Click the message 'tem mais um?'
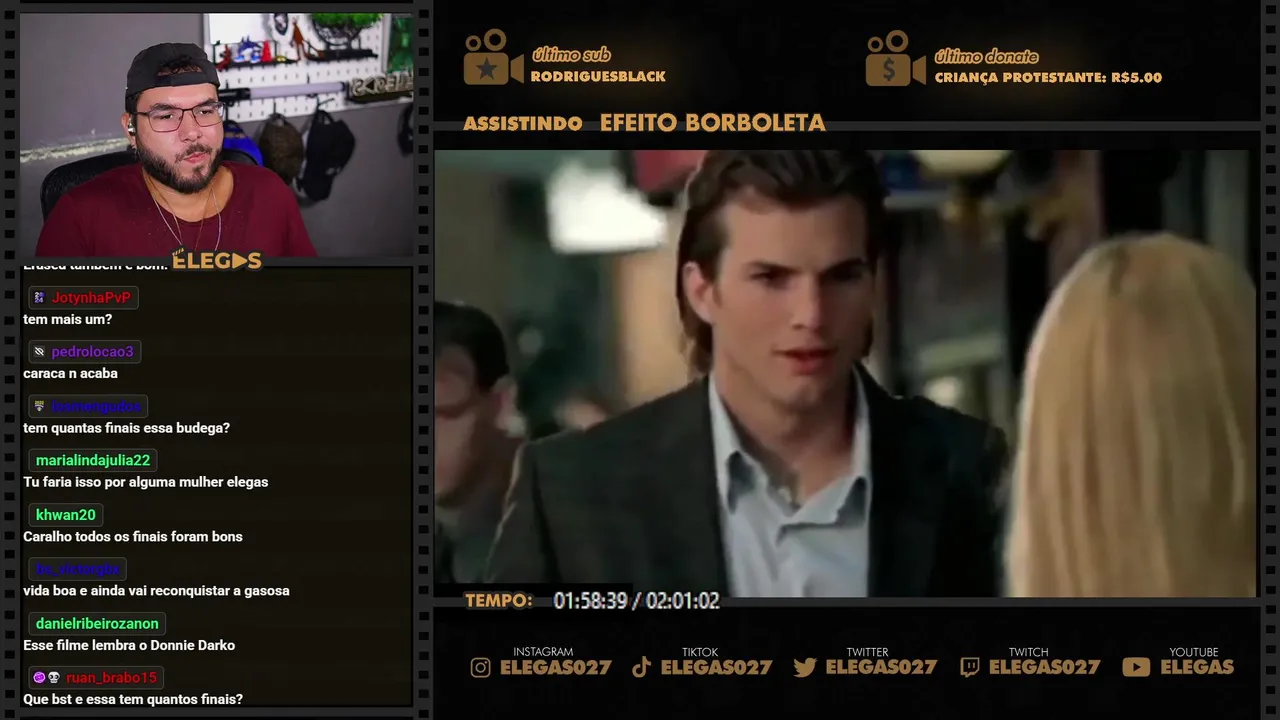1280x720 pixels. (68, 320)
